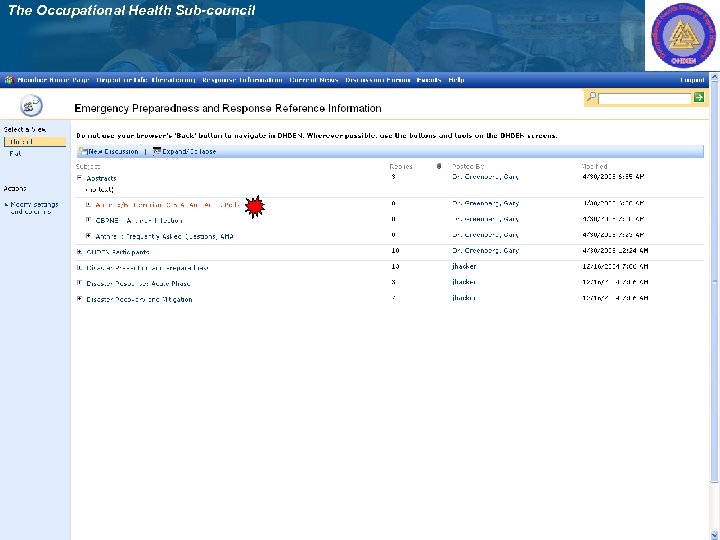Click Expand/Collapse toolbar link
The width and height of the screenshot is (720, 540).
point(189,152)
